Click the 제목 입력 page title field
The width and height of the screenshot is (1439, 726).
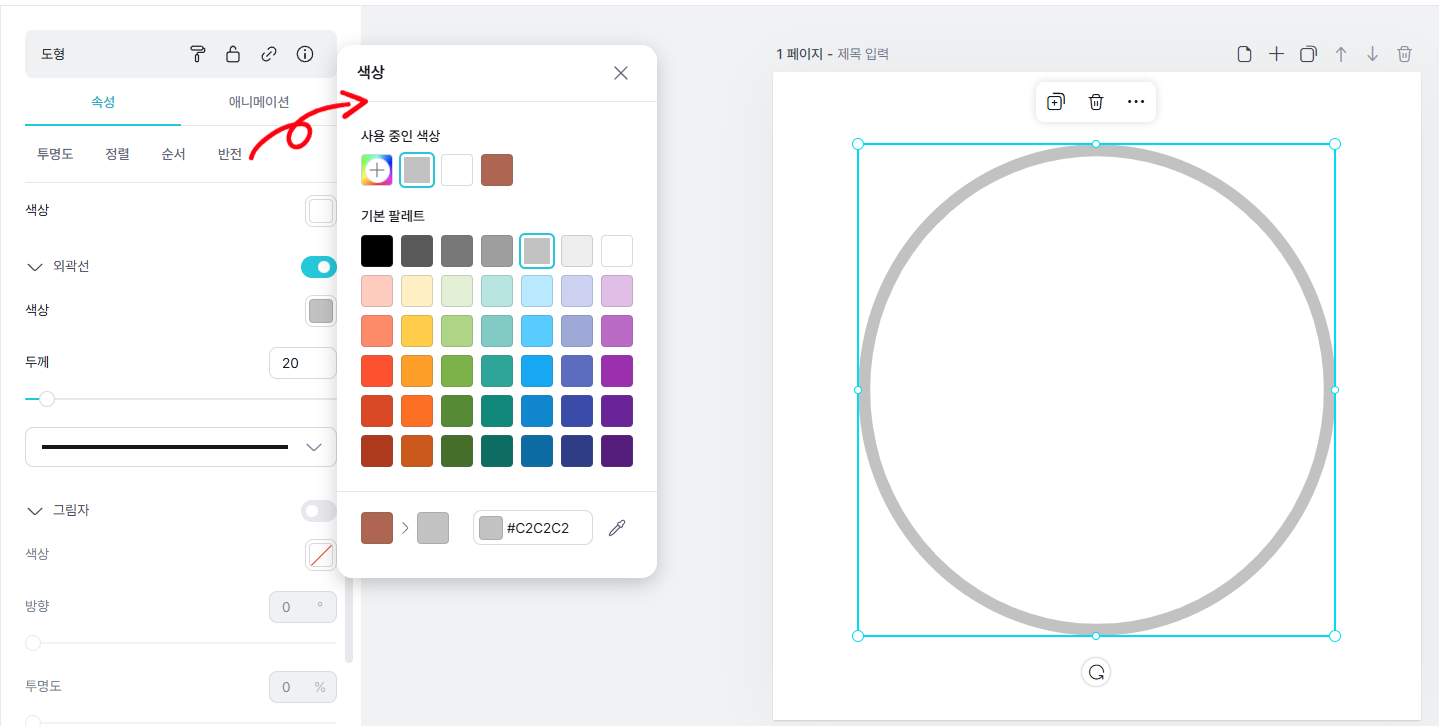[863, 54]
